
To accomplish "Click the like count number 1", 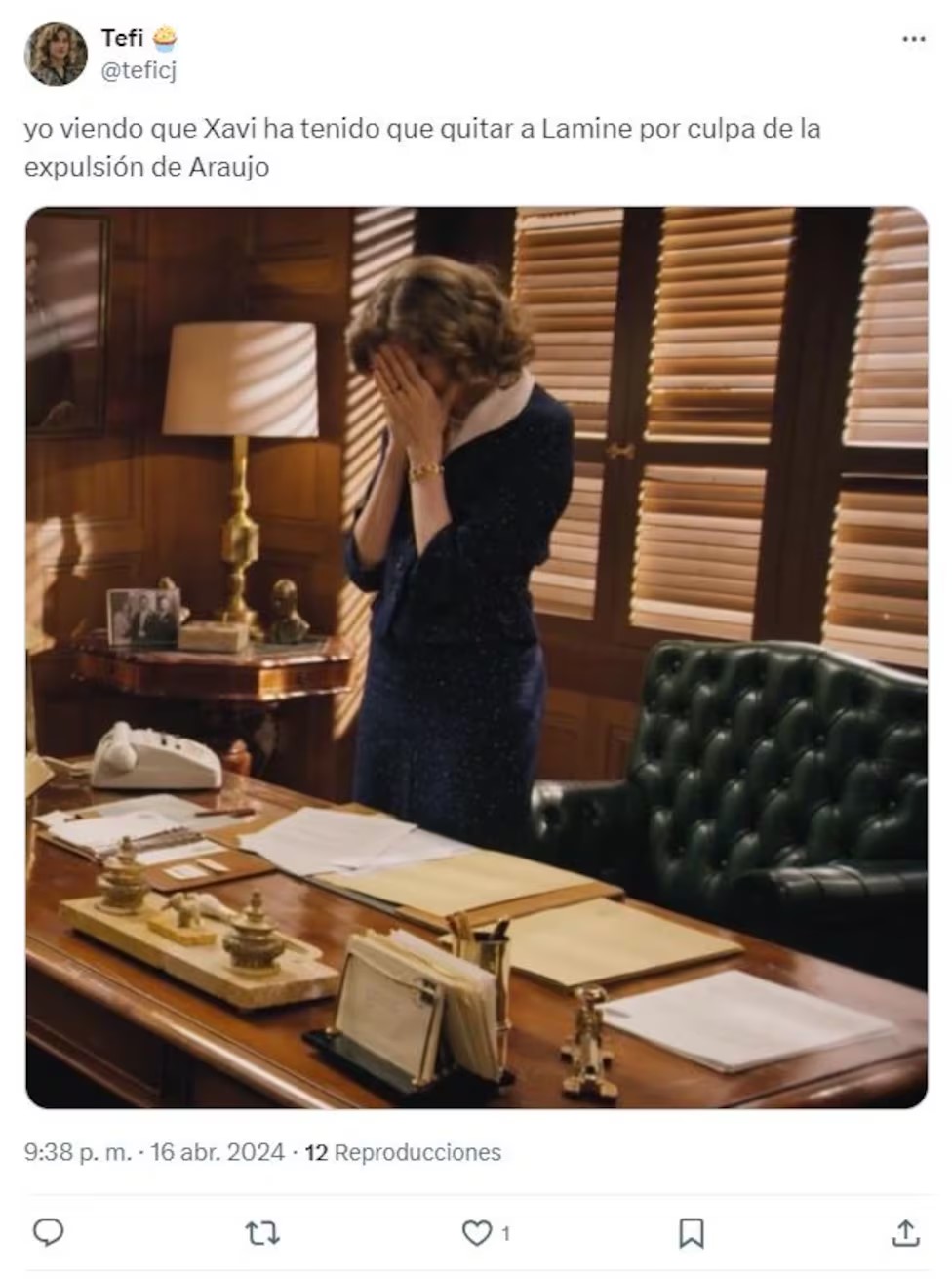I will [x=505, y=1234].
